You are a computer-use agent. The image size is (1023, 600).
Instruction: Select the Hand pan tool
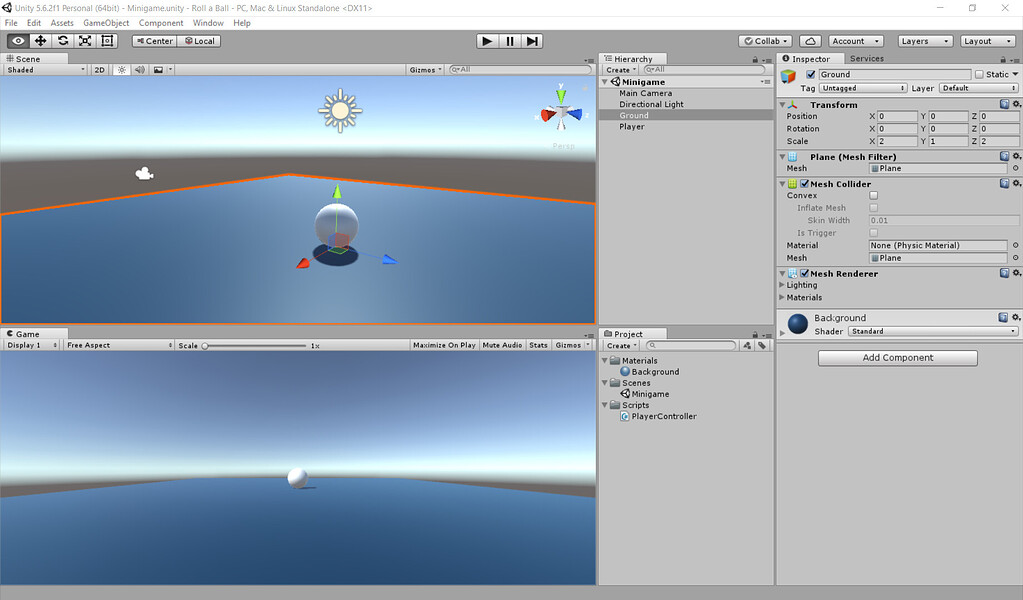point(15,40)
